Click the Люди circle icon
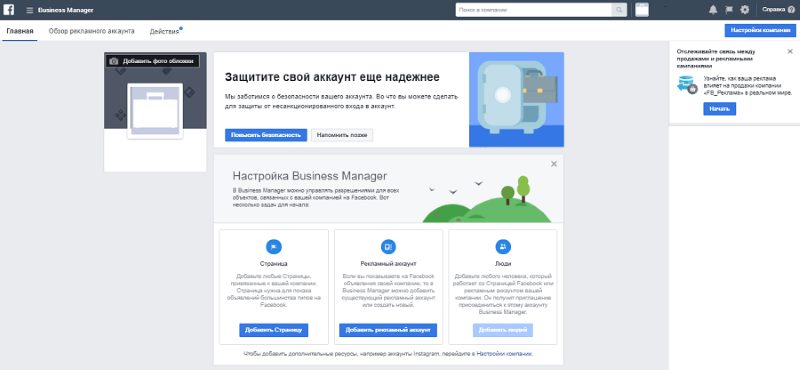 pyautogui.click(x=503, y=247)
